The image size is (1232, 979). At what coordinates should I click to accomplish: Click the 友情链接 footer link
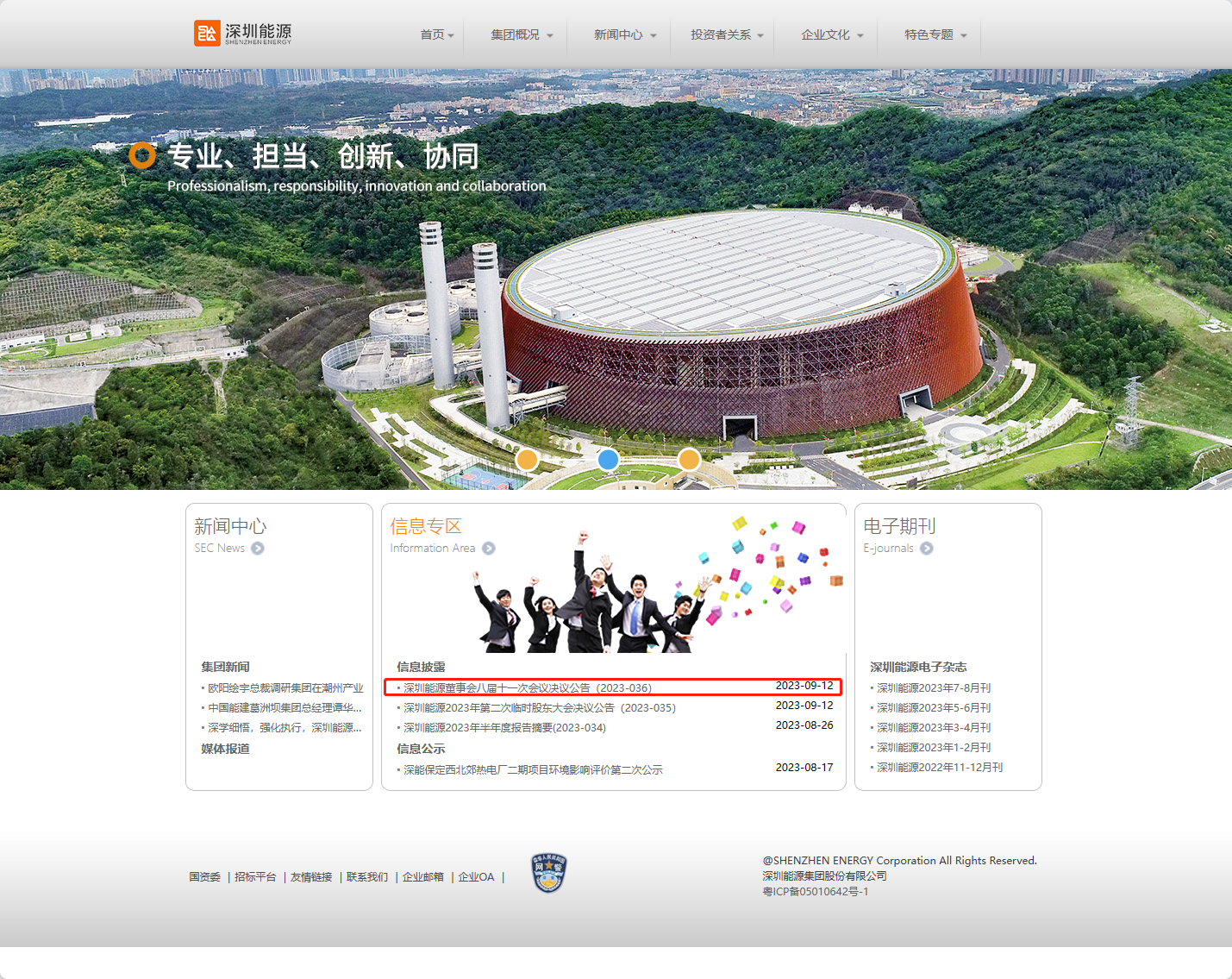pyautogui.click(x=311, y=877)
